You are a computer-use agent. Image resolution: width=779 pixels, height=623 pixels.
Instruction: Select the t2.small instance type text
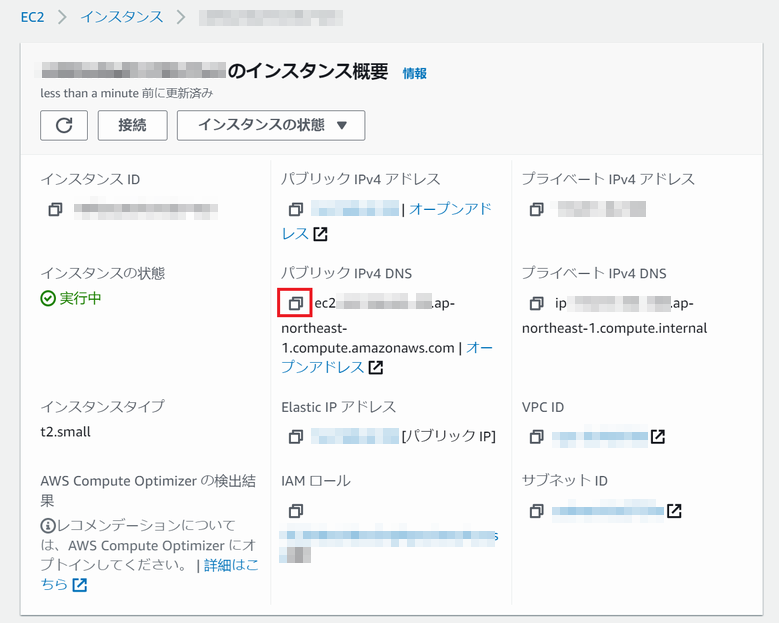(x=66, y=432)
